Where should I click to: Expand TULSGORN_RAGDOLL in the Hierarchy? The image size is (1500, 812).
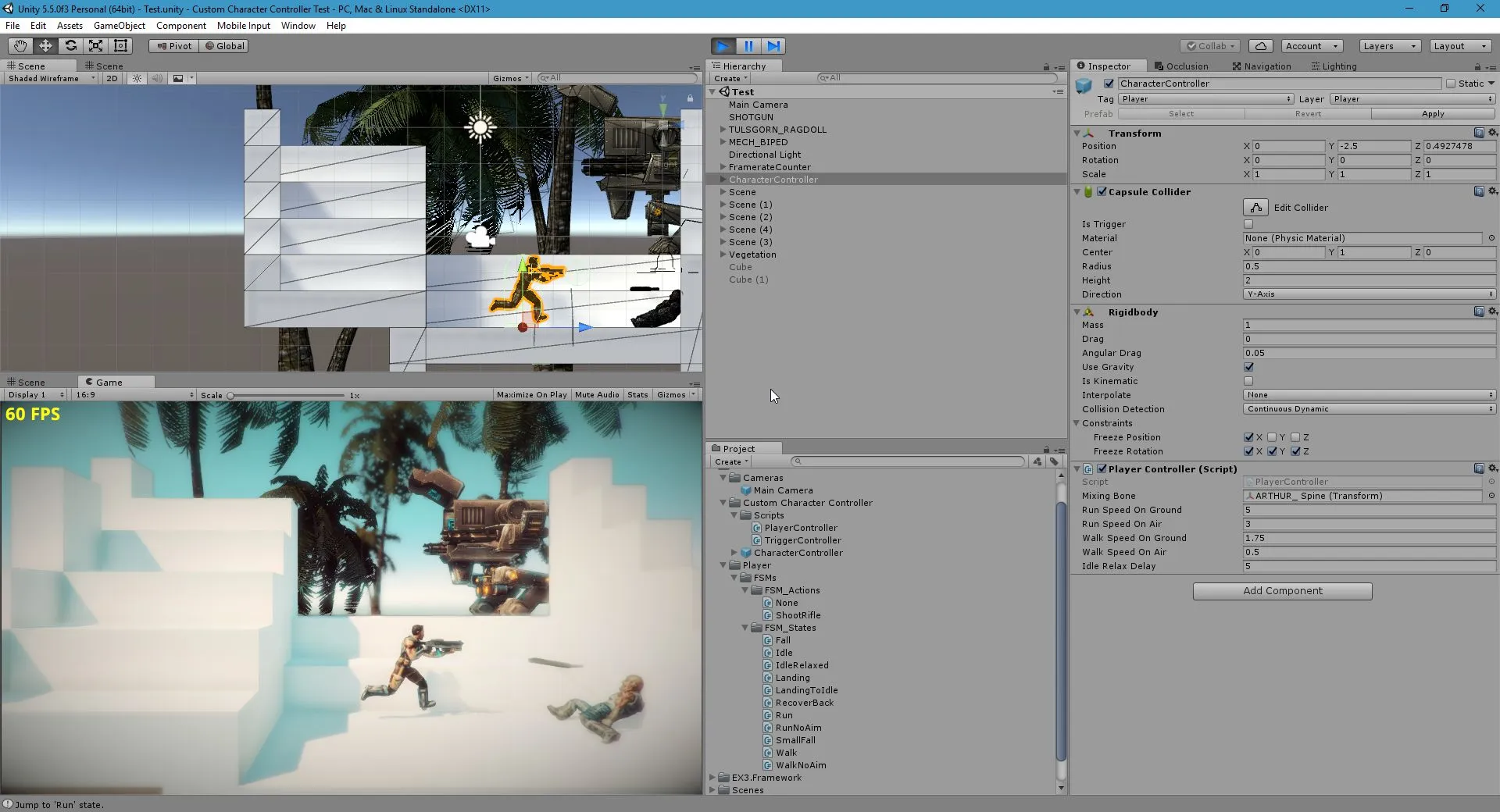coord(723,130)
